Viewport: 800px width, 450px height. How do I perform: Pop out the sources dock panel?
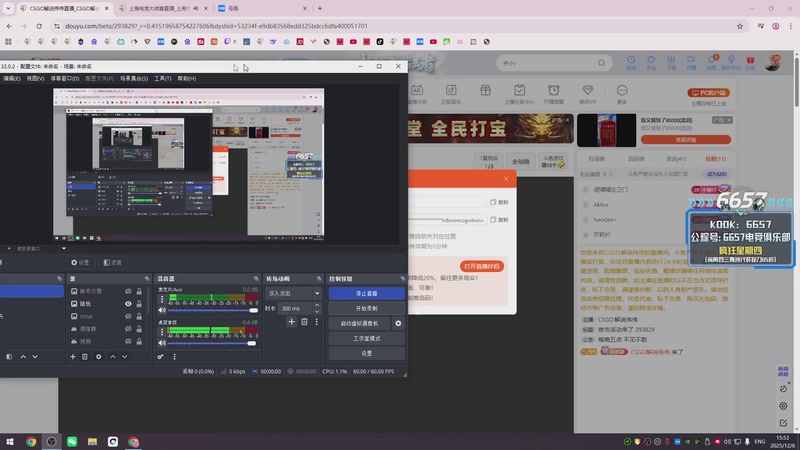[x=147, y=279]
